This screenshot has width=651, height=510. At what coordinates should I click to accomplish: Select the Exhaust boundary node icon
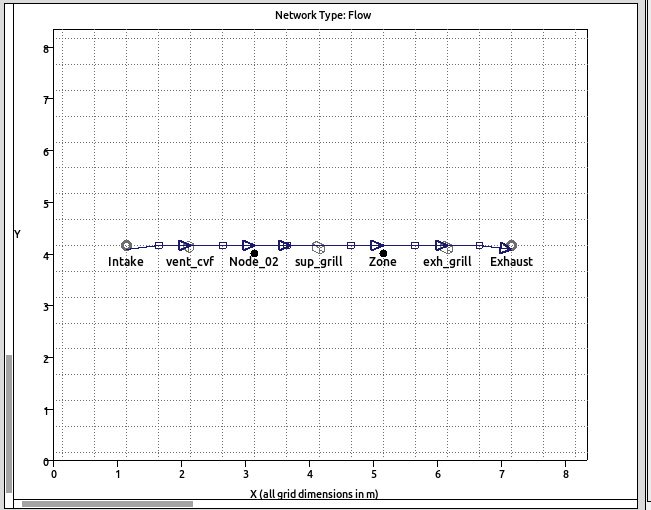[511, 245]
